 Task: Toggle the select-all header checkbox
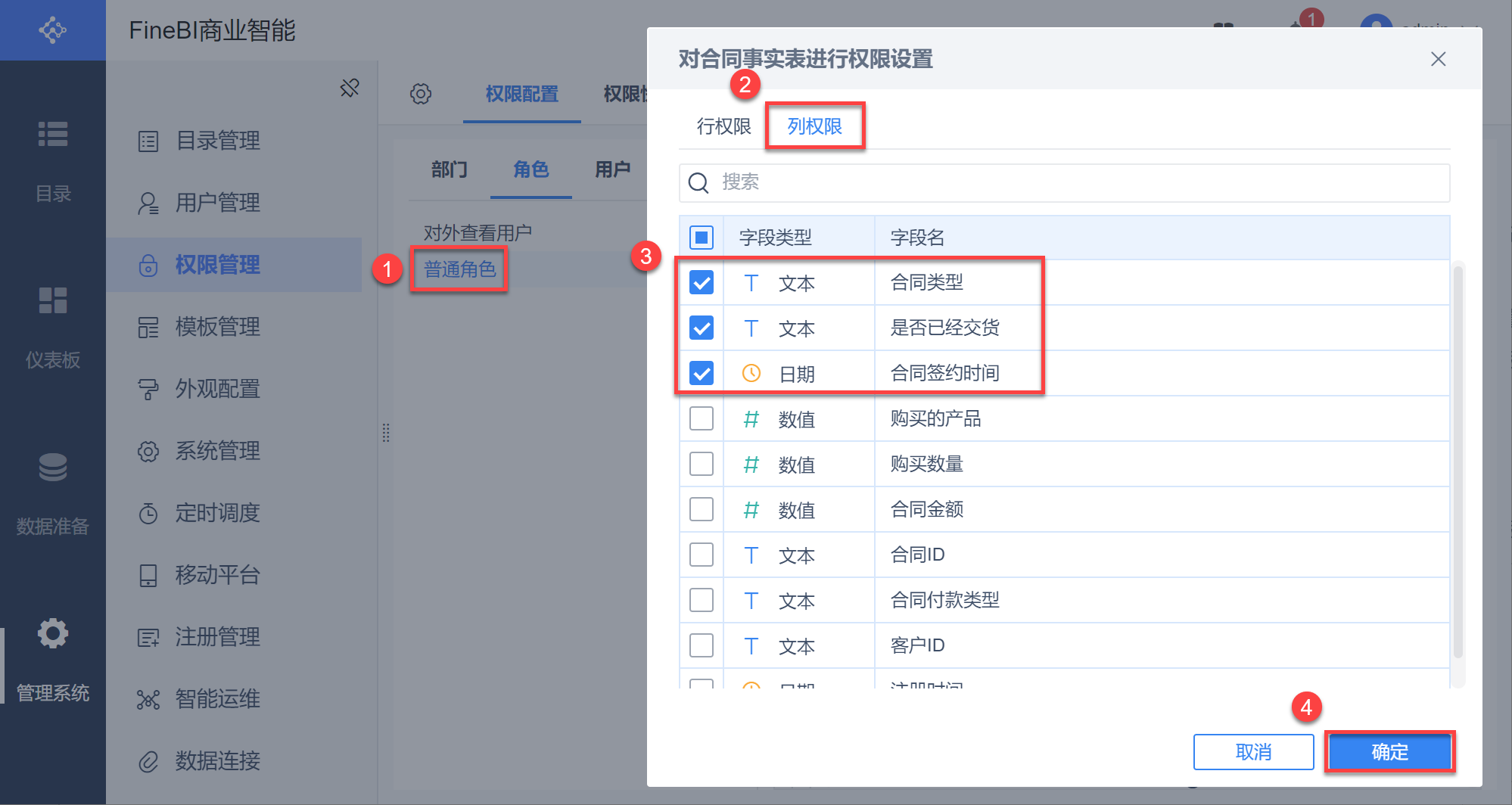[702, 238]
